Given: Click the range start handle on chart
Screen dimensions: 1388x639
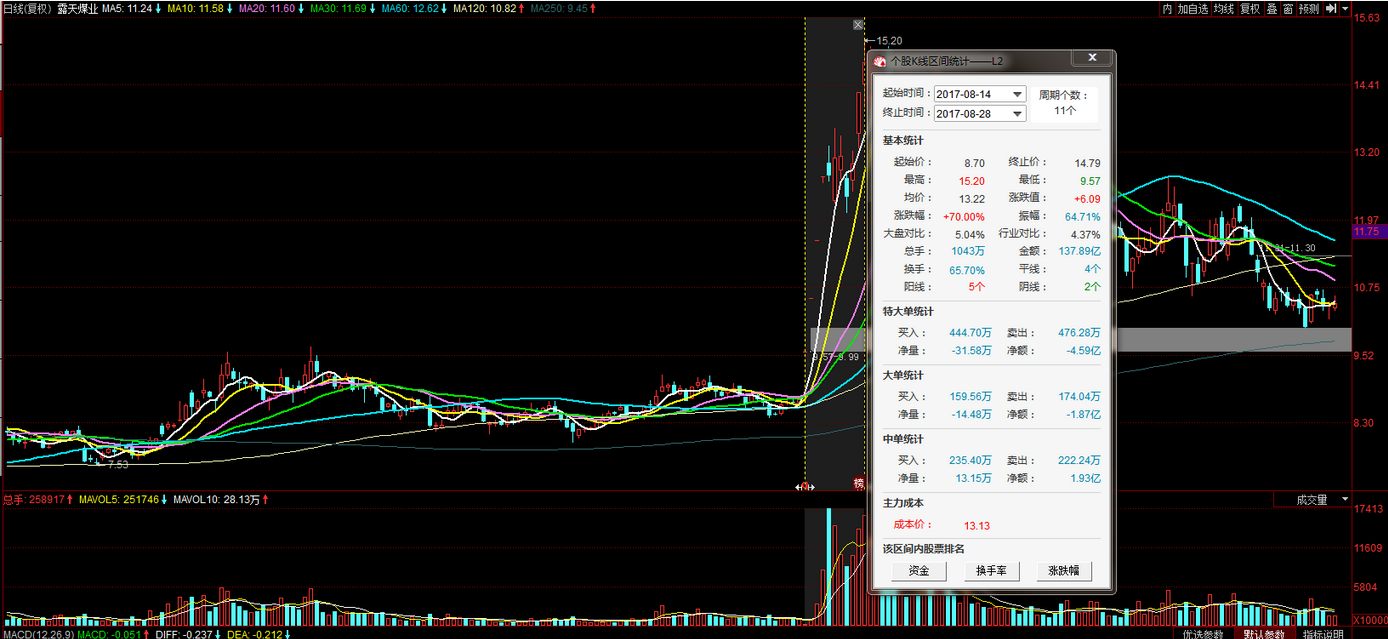Looking at the screenshot, I should (x=805, y=487).
